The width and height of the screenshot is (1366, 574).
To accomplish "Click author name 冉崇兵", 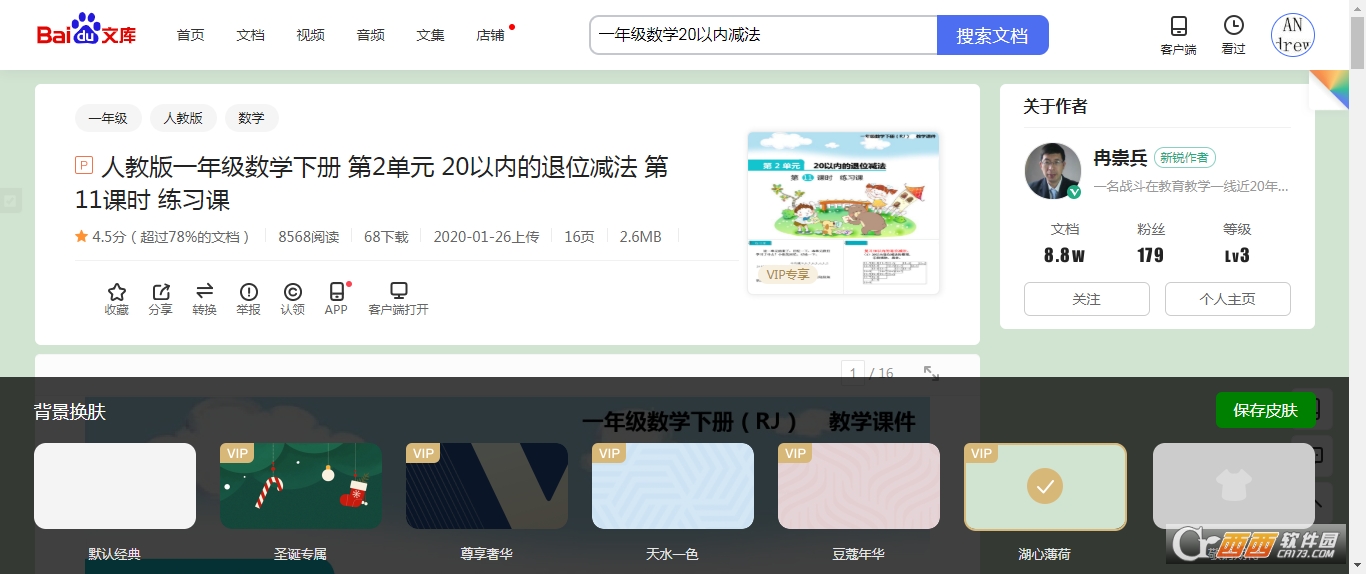I will tap(1120, 158).
